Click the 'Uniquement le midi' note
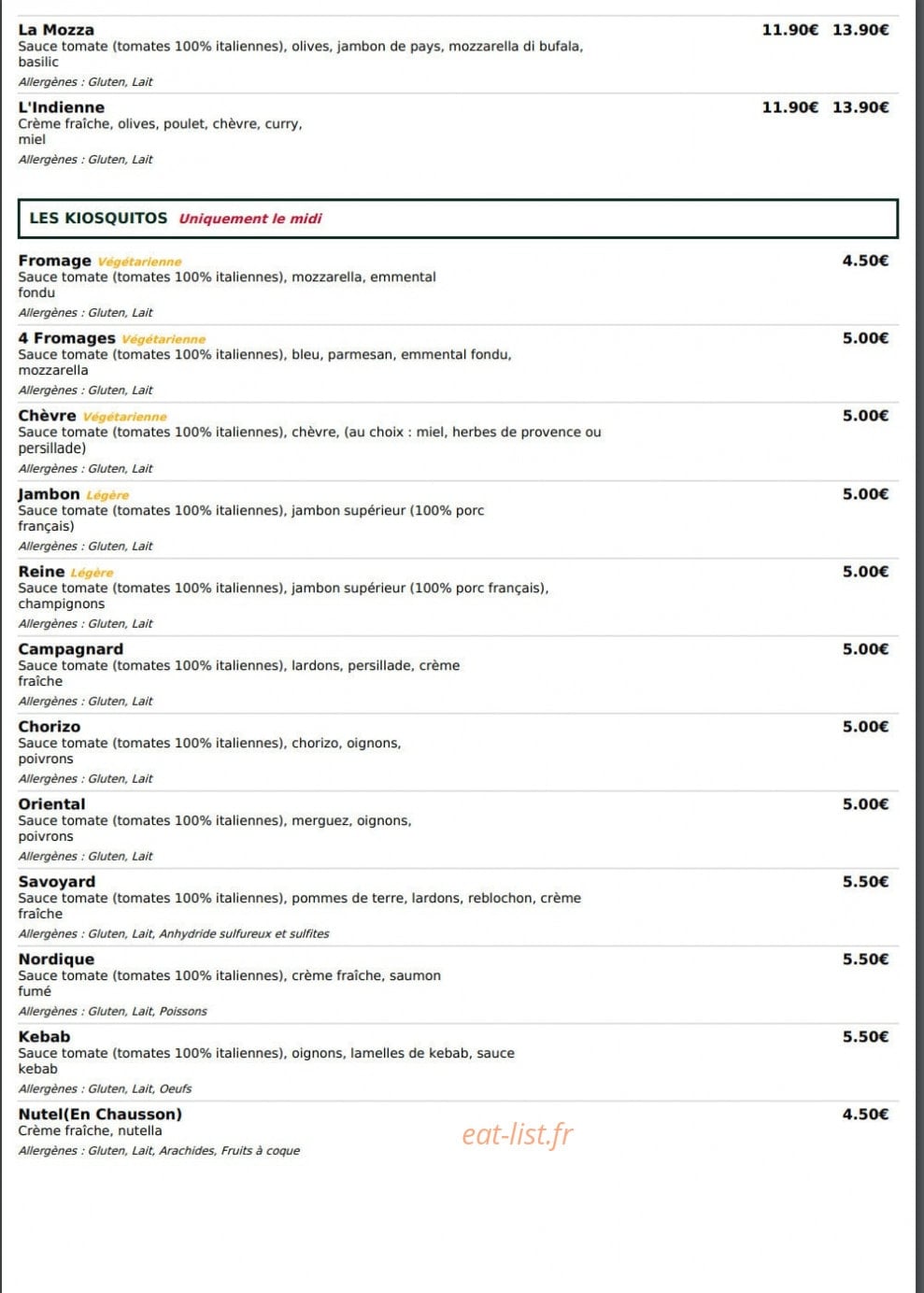The image size is (924, 1293). 250,219
